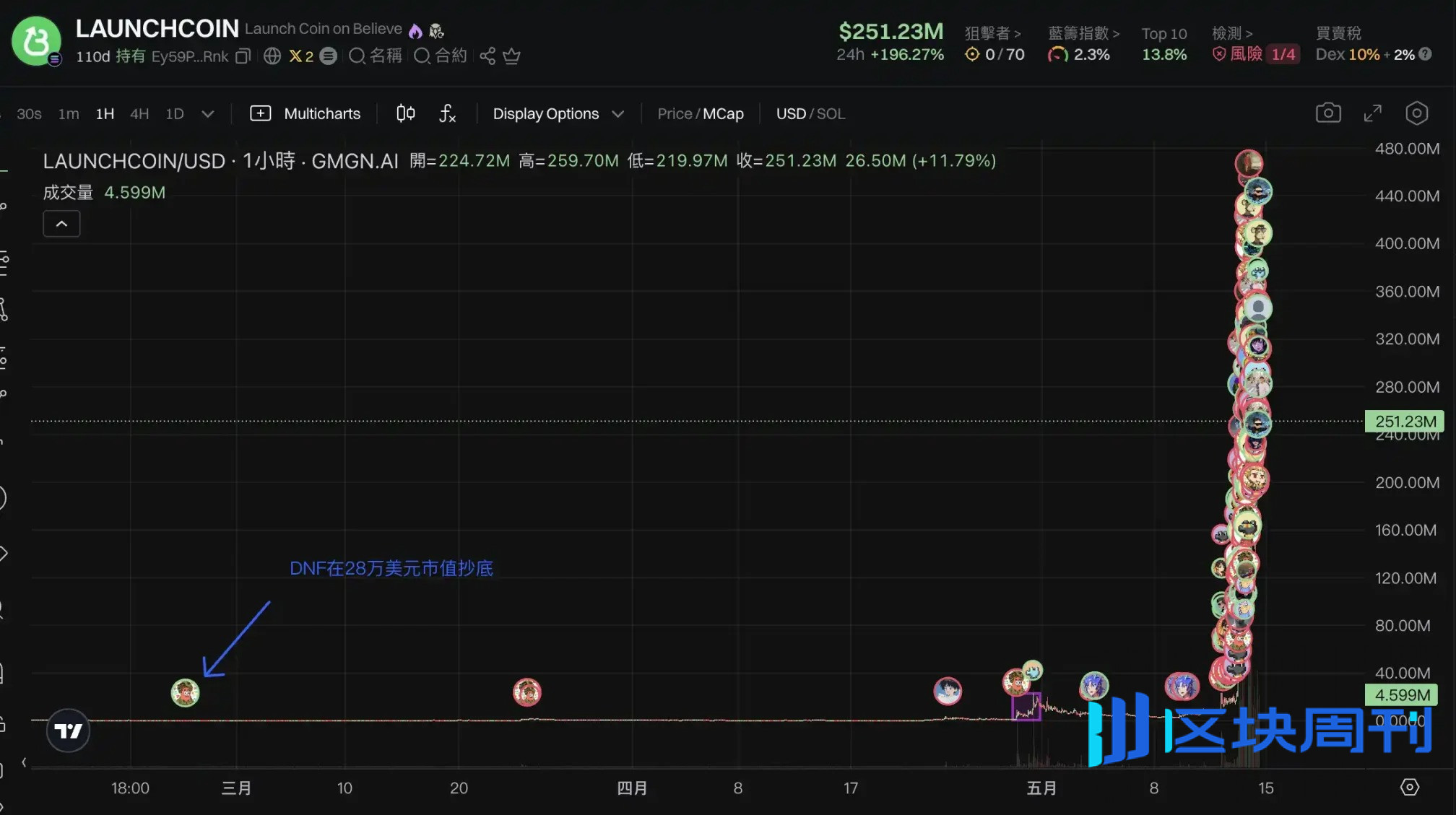Click the 251.23M current price label
The width and height of the screenshot is (1456, 815).
(x=1404, y=422)
